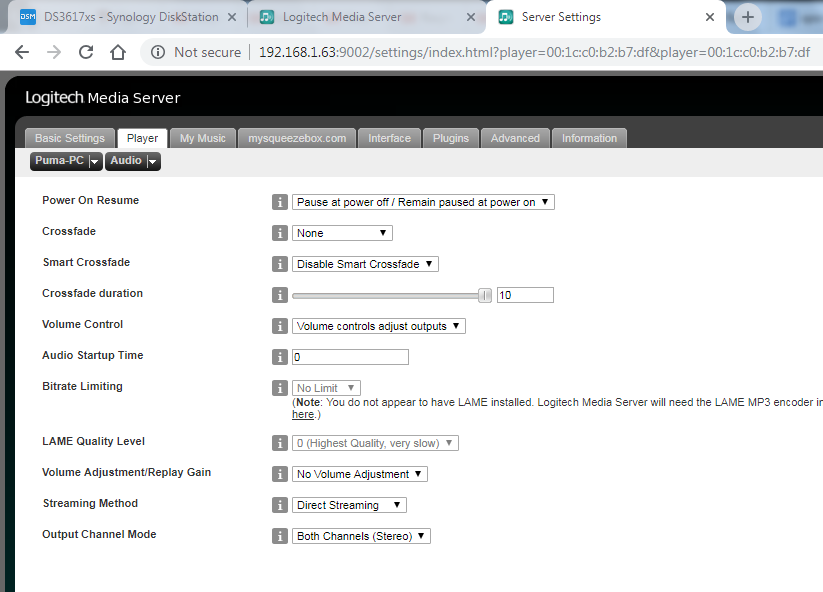Select the Player tab
823x592 pixels.
click(142, 138)
